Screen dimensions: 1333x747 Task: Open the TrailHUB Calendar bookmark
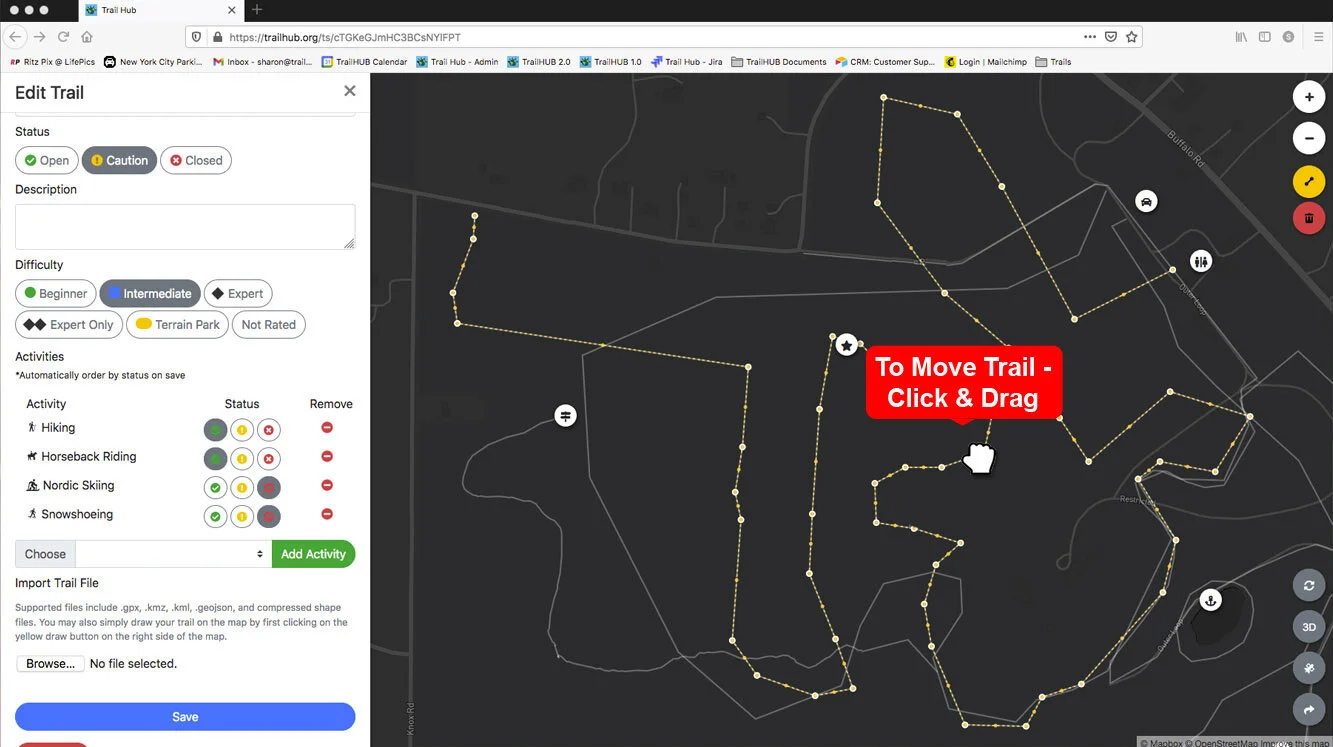364,62
